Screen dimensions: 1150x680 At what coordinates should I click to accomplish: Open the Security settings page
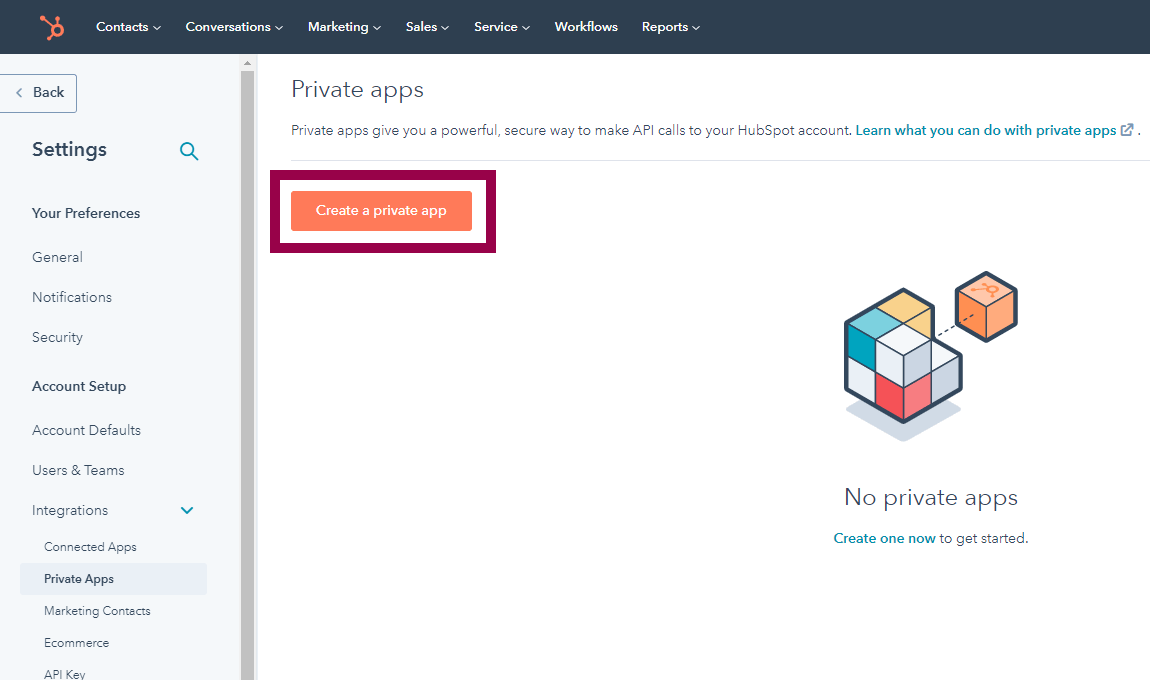coord(57,337)
